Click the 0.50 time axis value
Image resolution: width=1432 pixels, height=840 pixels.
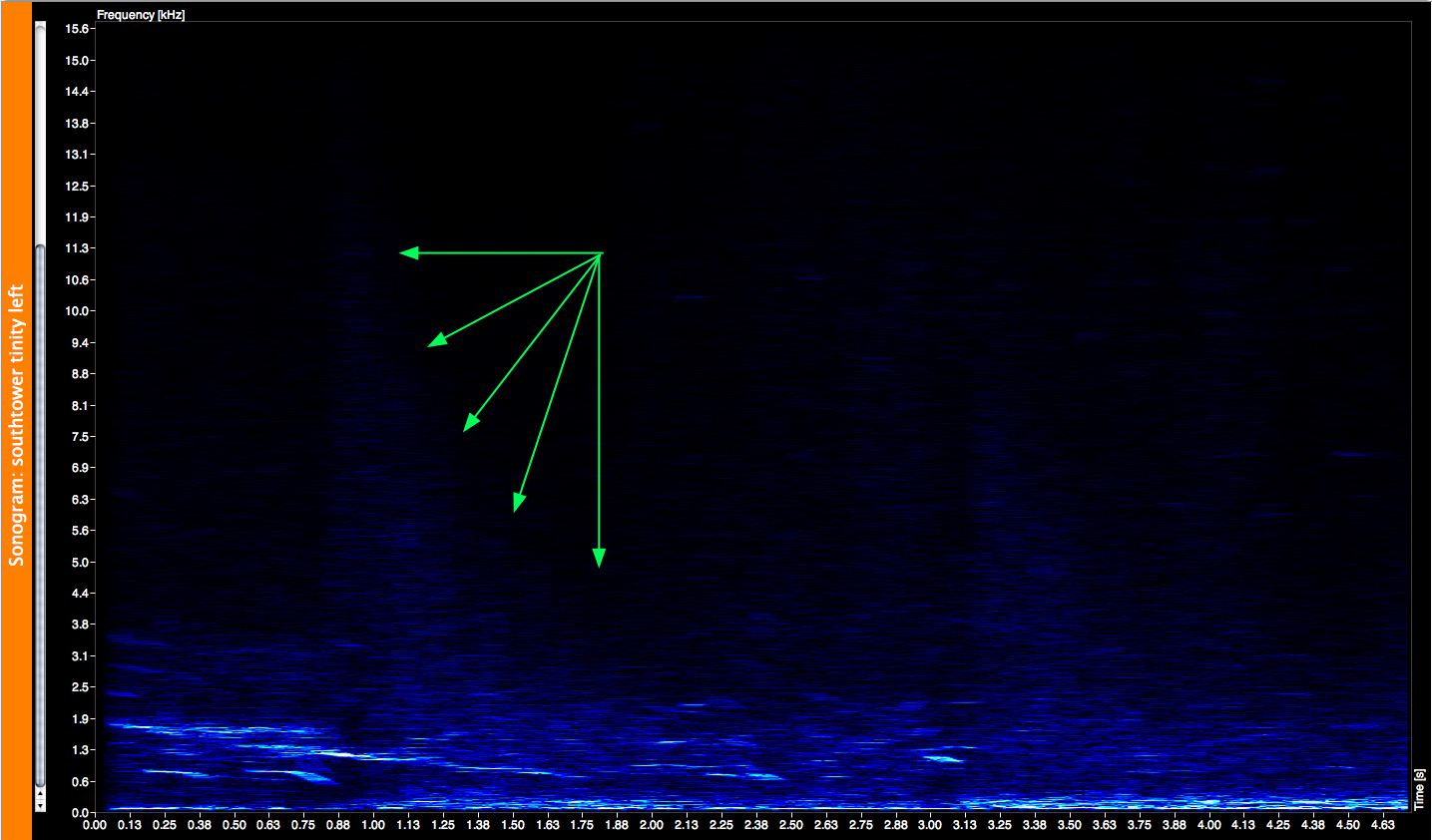pyautogui.click(x=234, y=825)
